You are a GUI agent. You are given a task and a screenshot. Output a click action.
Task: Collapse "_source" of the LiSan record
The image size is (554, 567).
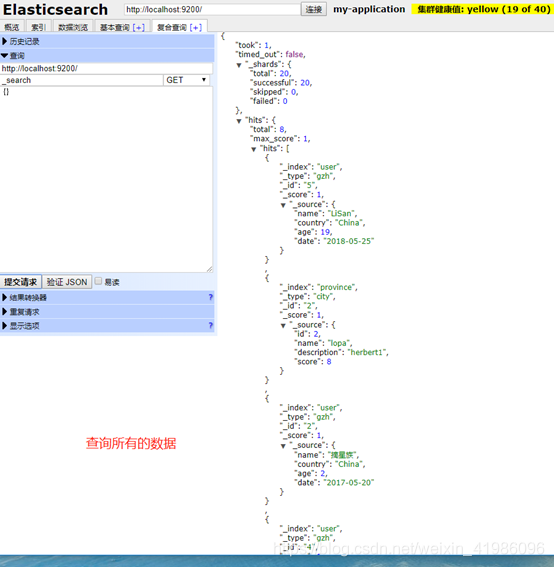click(x=283, y=205)
